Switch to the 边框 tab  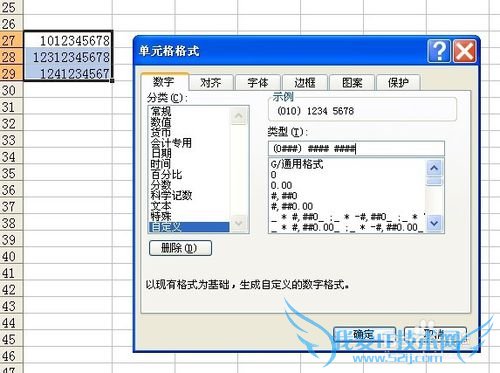click(304, 82)
